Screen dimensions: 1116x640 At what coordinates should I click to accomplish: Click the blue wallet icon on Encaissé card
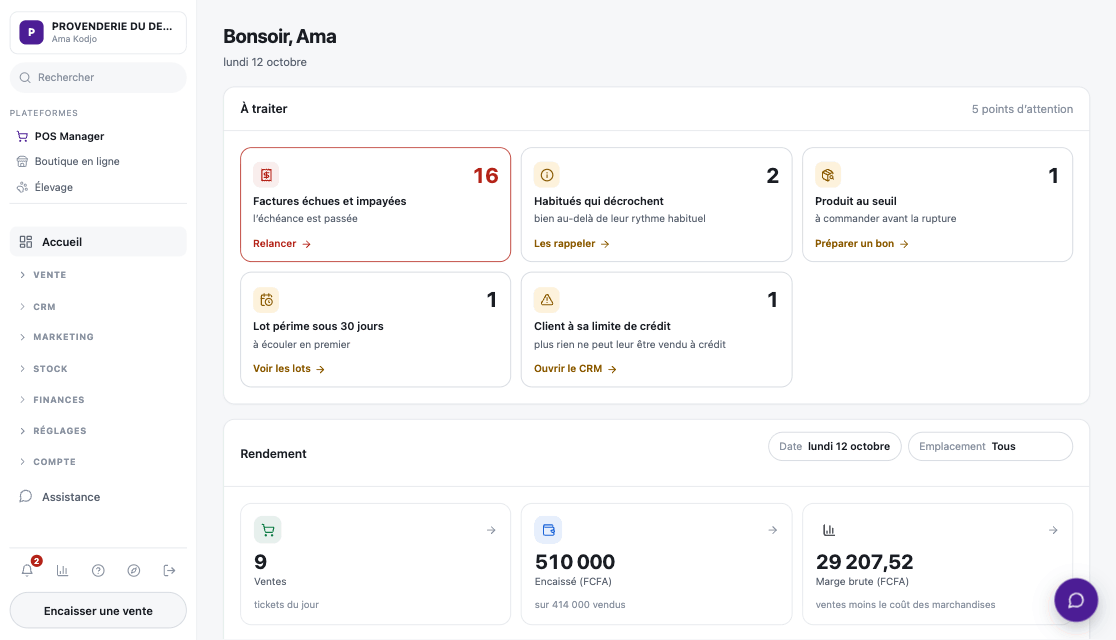(x=548, y=530)
